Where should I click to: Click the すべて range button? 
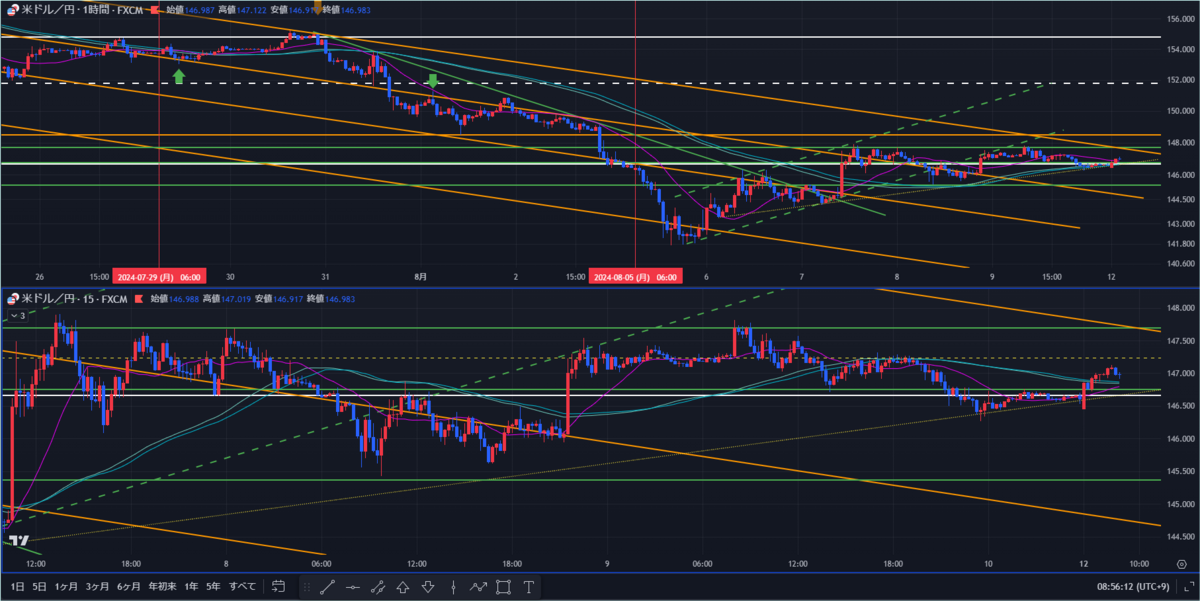(240, 587)
